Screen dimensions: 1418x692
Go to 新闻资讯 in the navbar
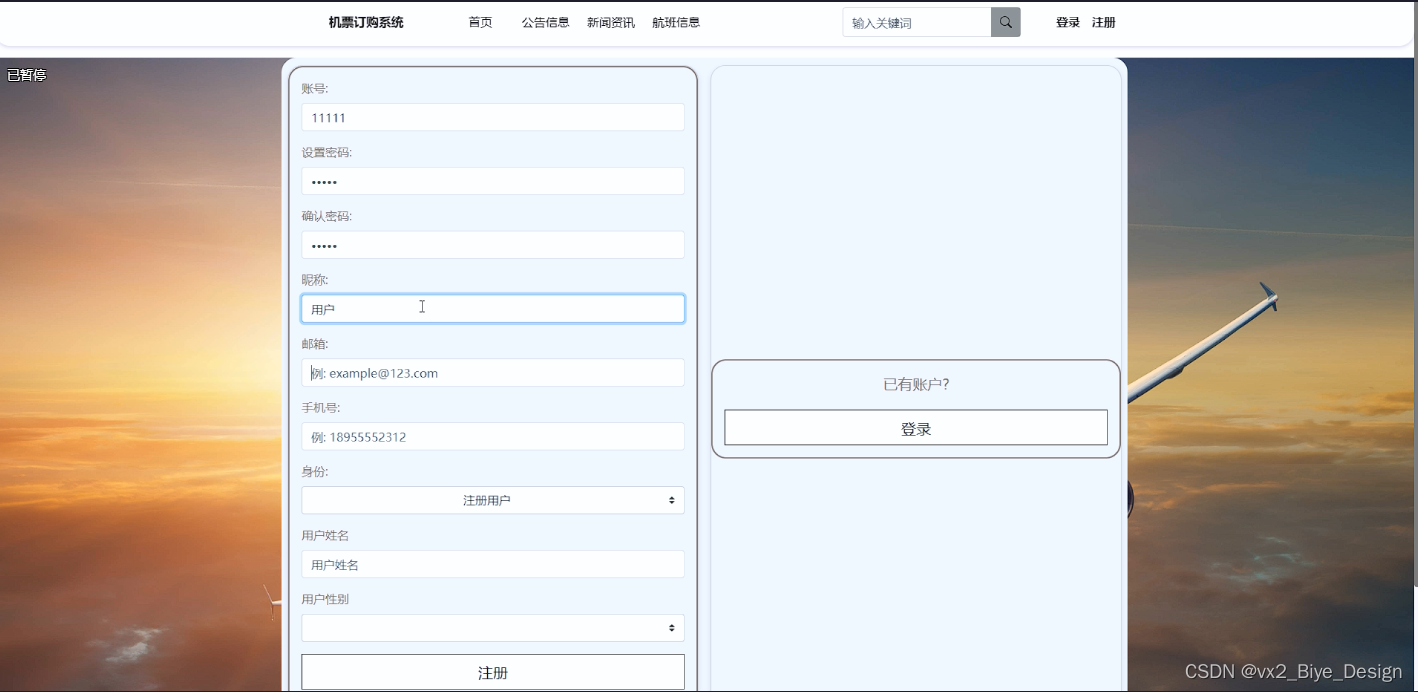tap(610, 22)
